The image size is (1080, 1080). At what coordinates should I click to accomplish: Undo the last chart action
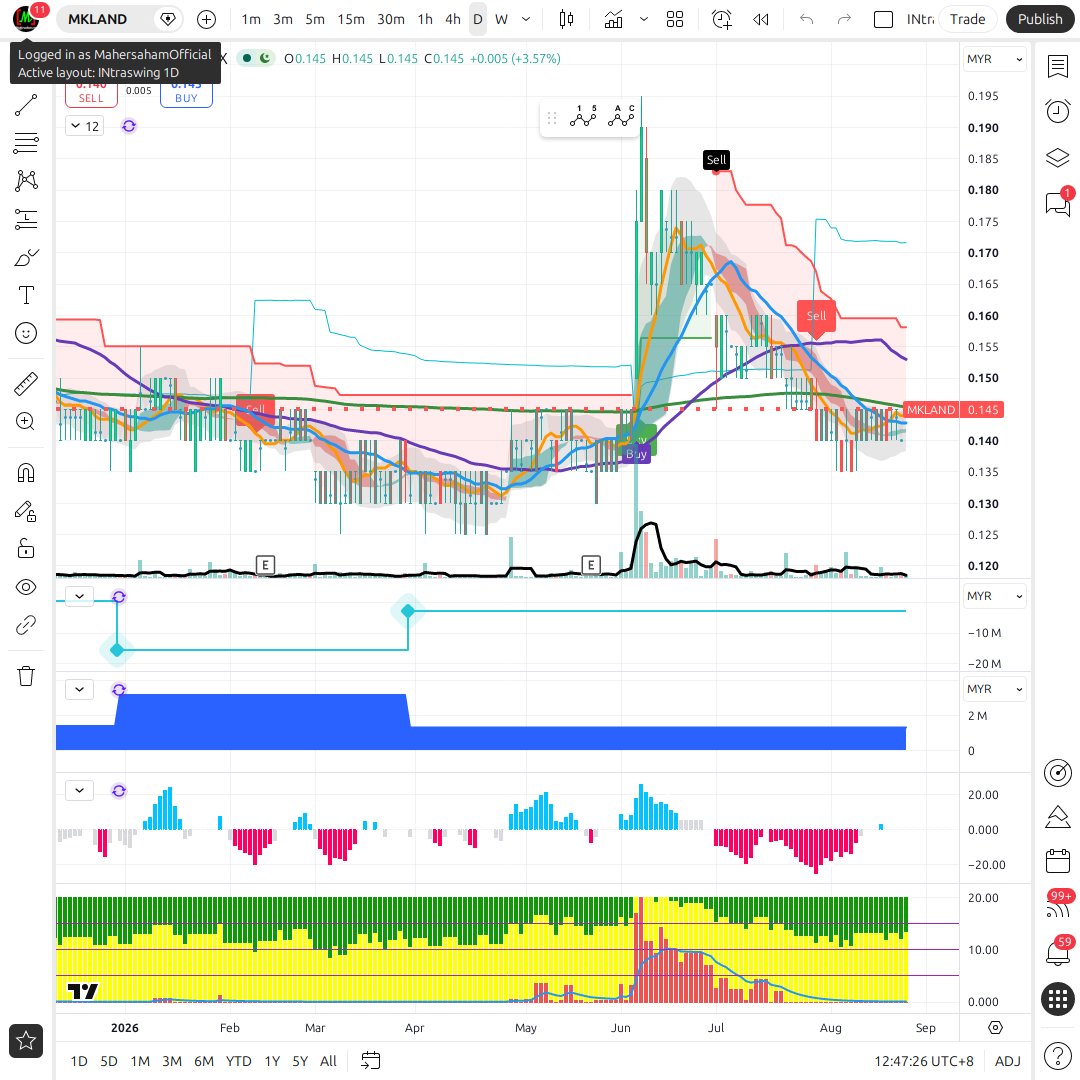click(x=807, y=19)
